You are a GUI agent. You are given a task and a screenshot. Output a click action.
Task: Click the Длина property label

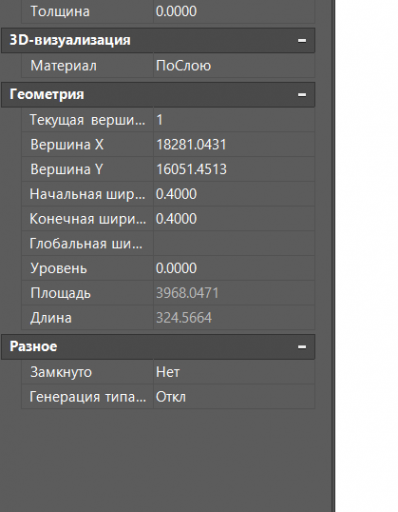coord(51,318)
